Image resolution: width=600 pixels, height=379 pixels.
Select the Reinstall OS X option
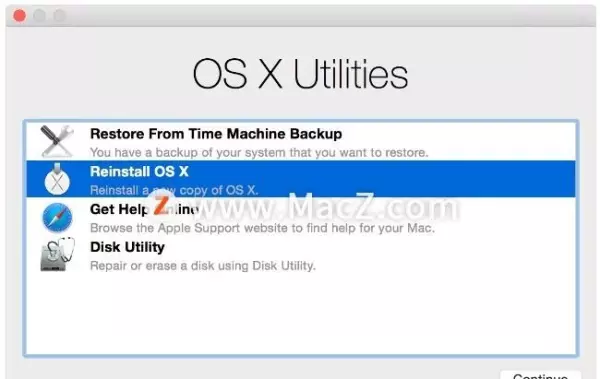pos(301,179)
